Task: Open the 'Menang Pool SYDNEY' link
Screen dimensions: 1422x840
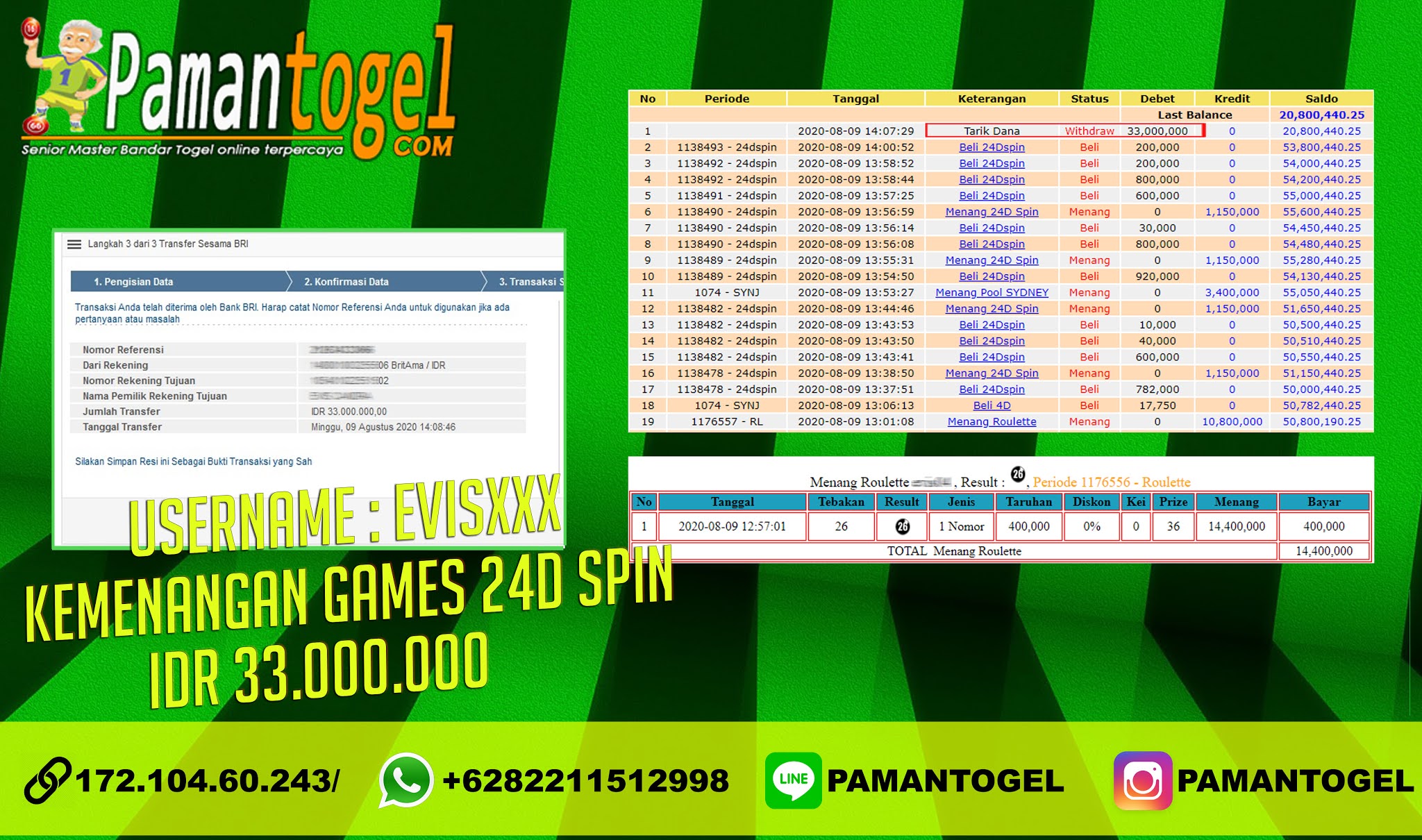Action: 992,292
